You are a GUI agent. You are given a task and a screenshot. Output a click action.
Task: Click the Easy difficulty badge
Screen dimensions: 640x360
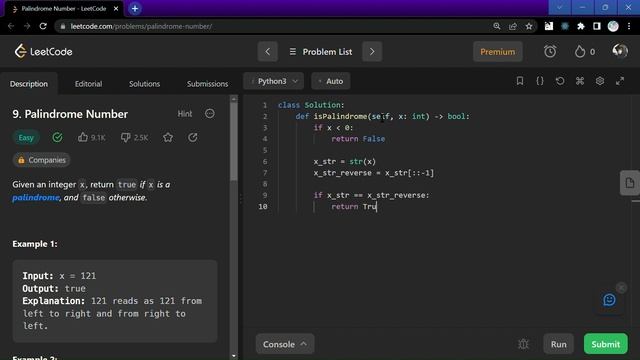tap(26, 138)
